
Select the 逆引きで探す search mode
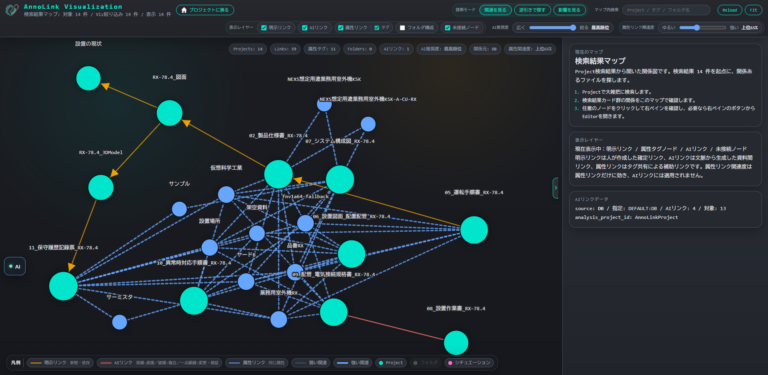532,10
